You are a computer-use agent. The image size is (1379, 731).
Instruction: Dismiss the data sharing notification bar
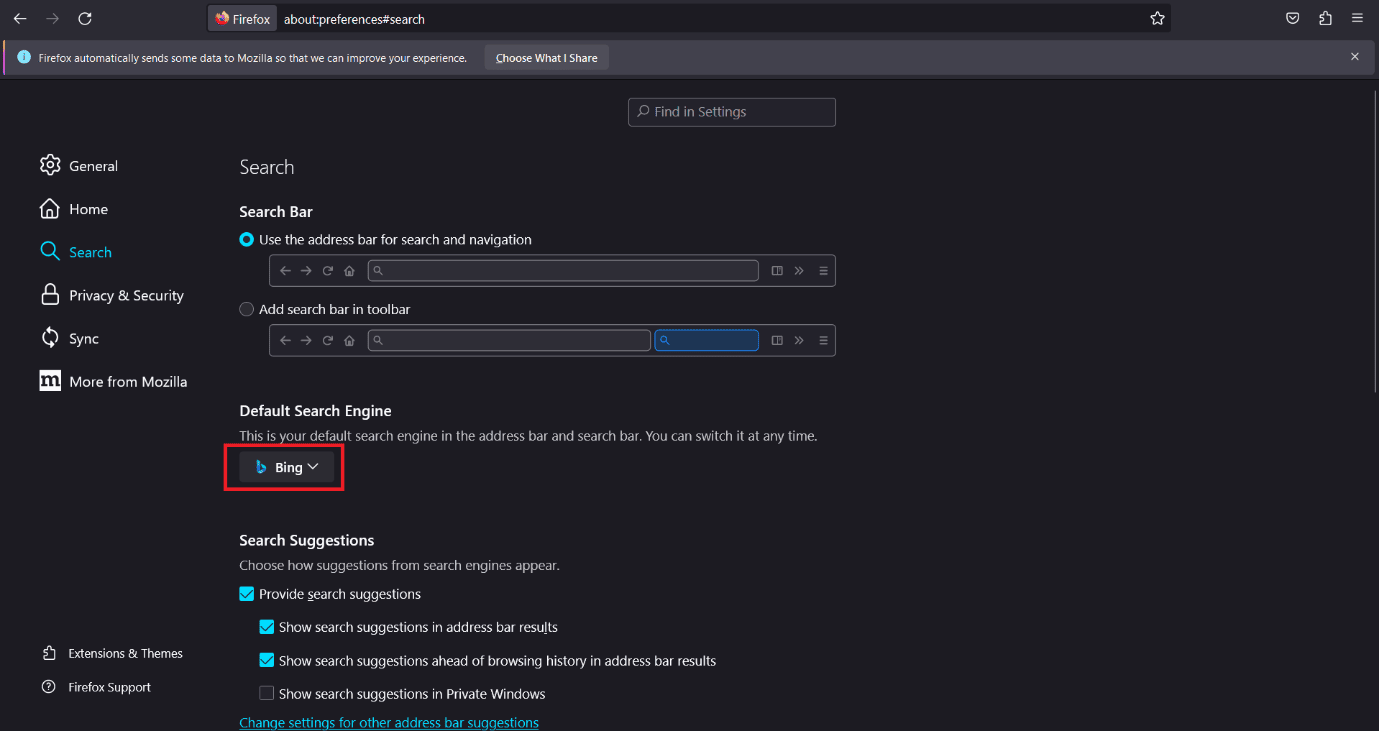pos(1355,57)
